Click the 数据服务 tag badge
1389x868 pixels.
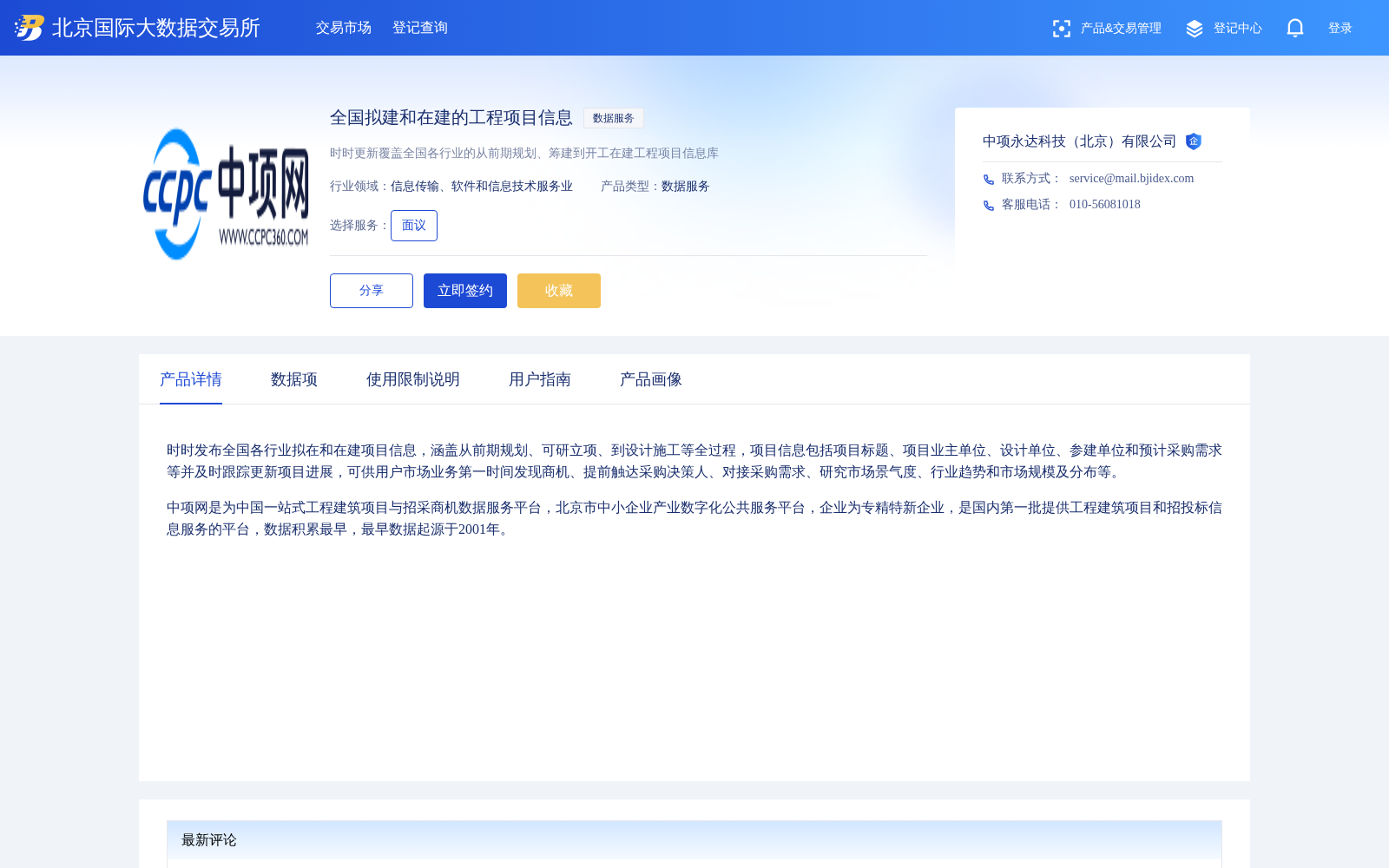614,118
